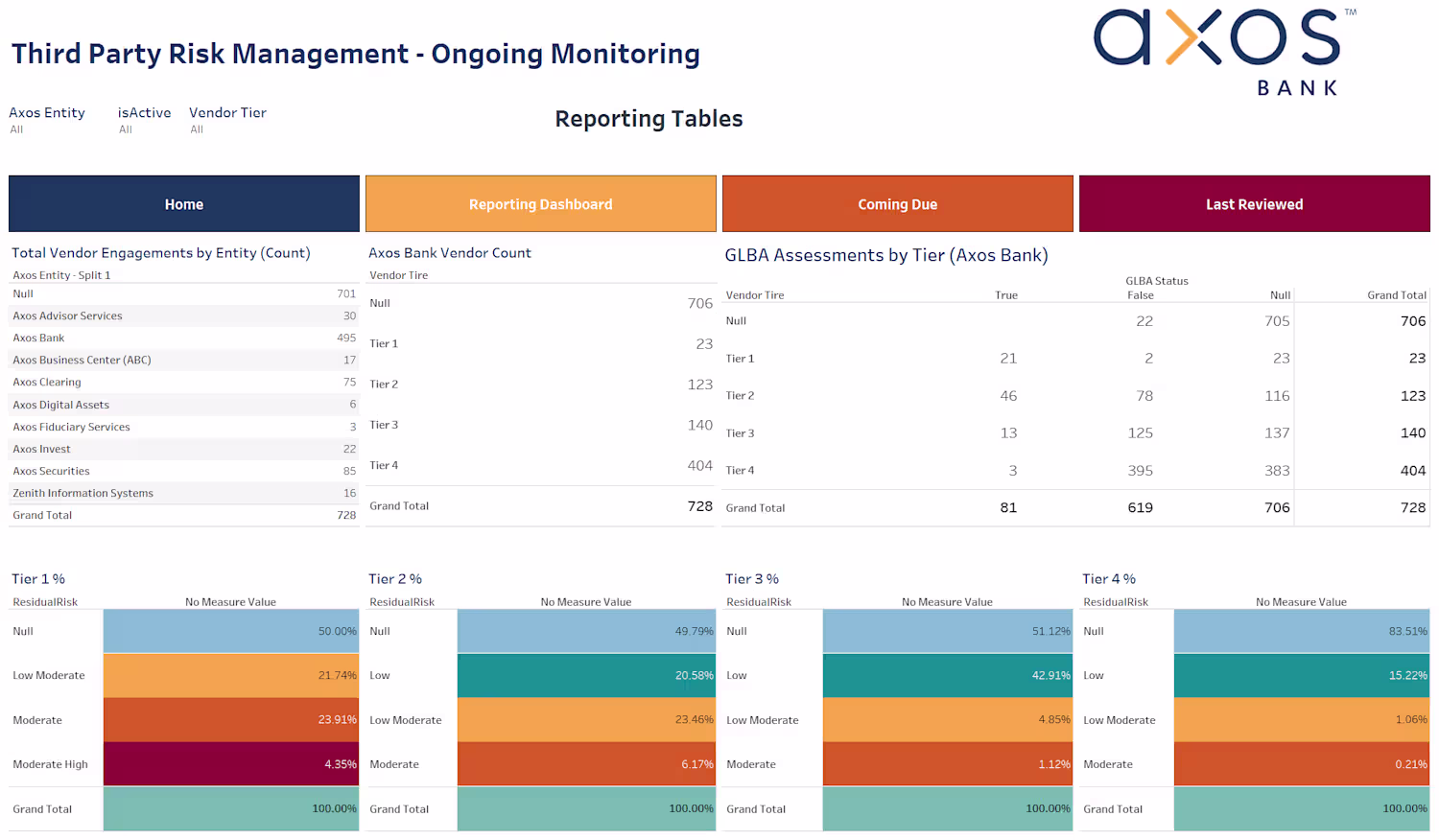The image size is (1439, 840).
Task: Go to the Home page button
Action: tap(184, 204)
